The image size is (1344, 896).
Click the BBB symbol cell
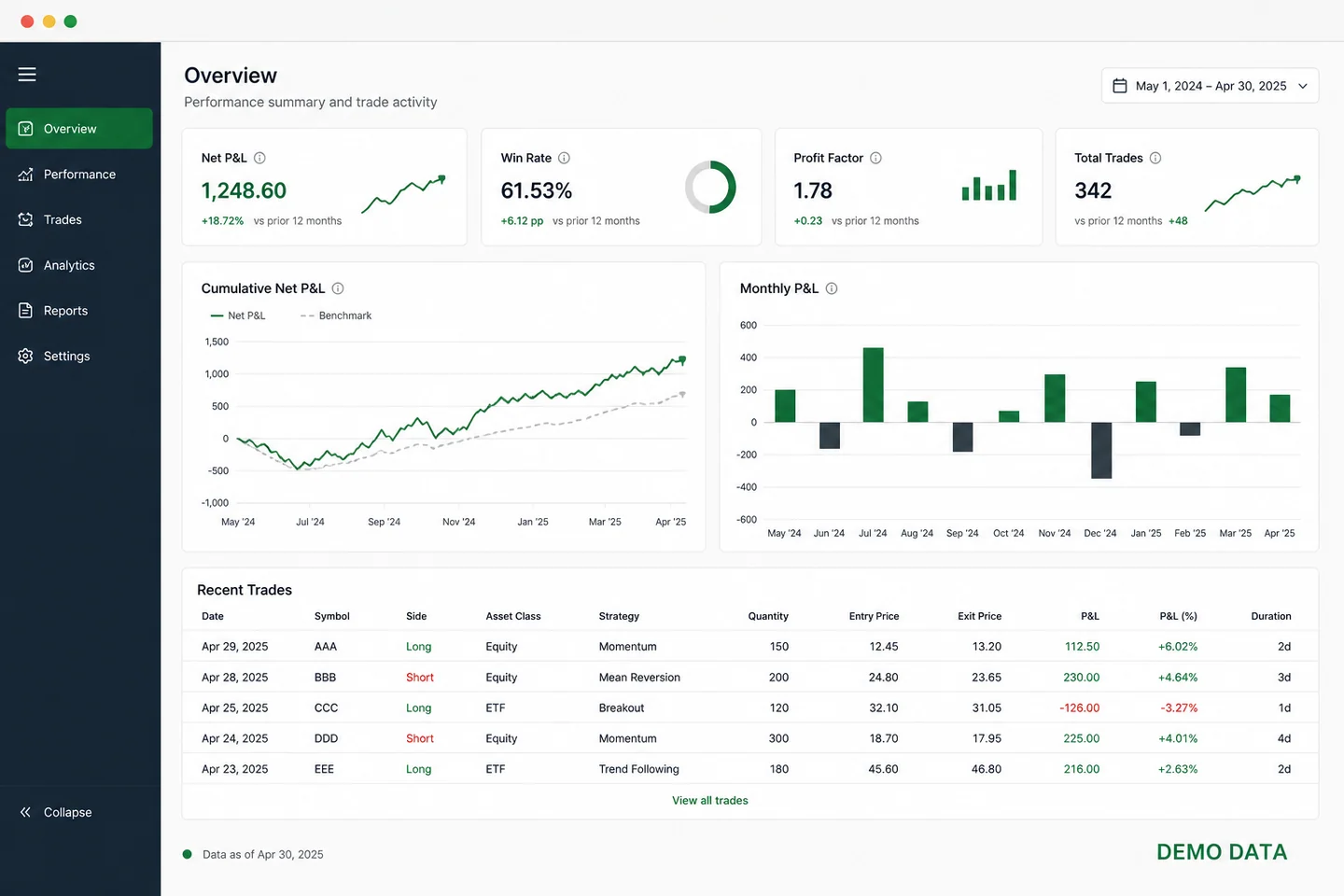tap(325, 678)
